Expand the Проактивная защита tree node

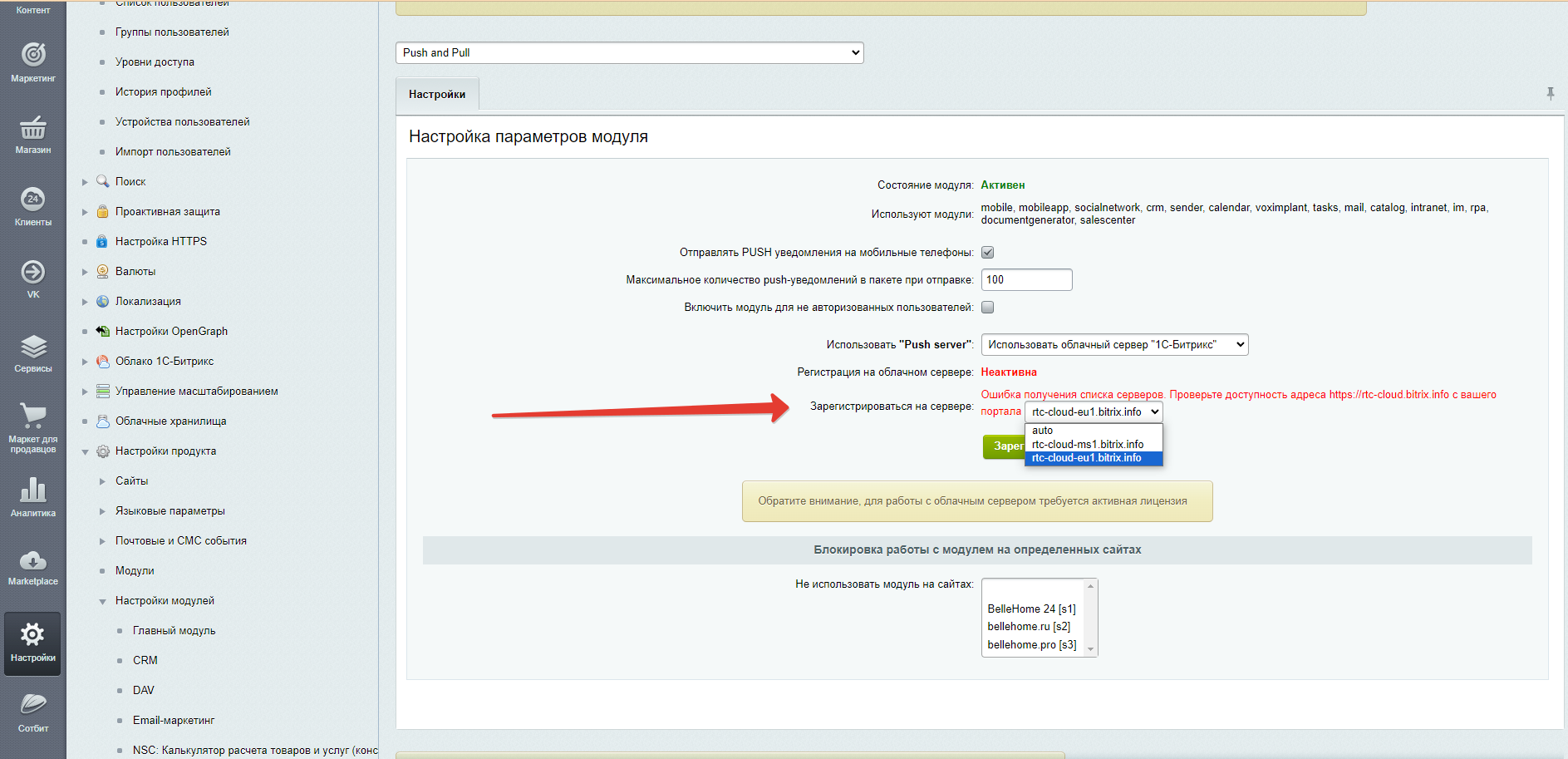(x=85, y=211)
